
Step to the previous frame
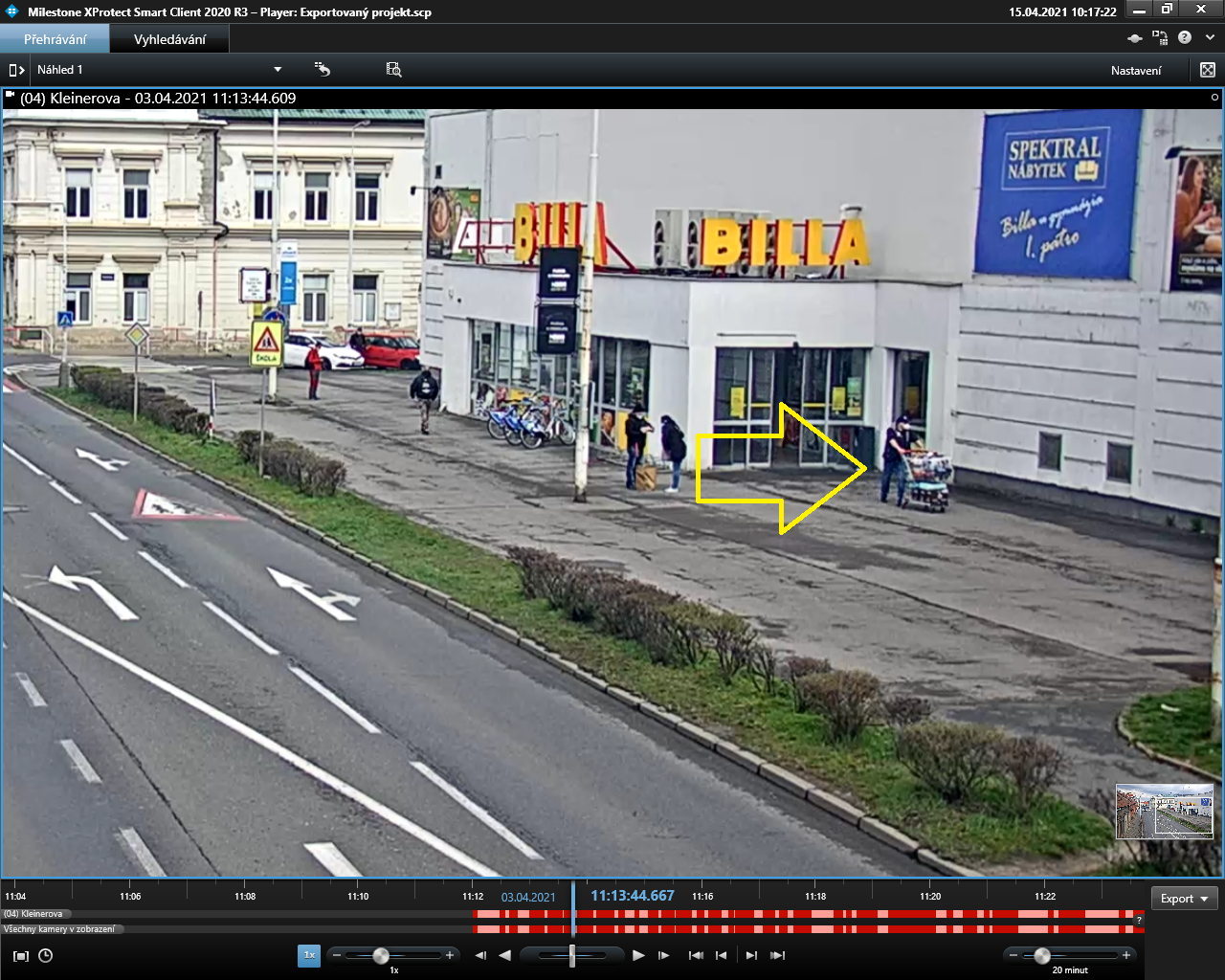click(480, 955)
